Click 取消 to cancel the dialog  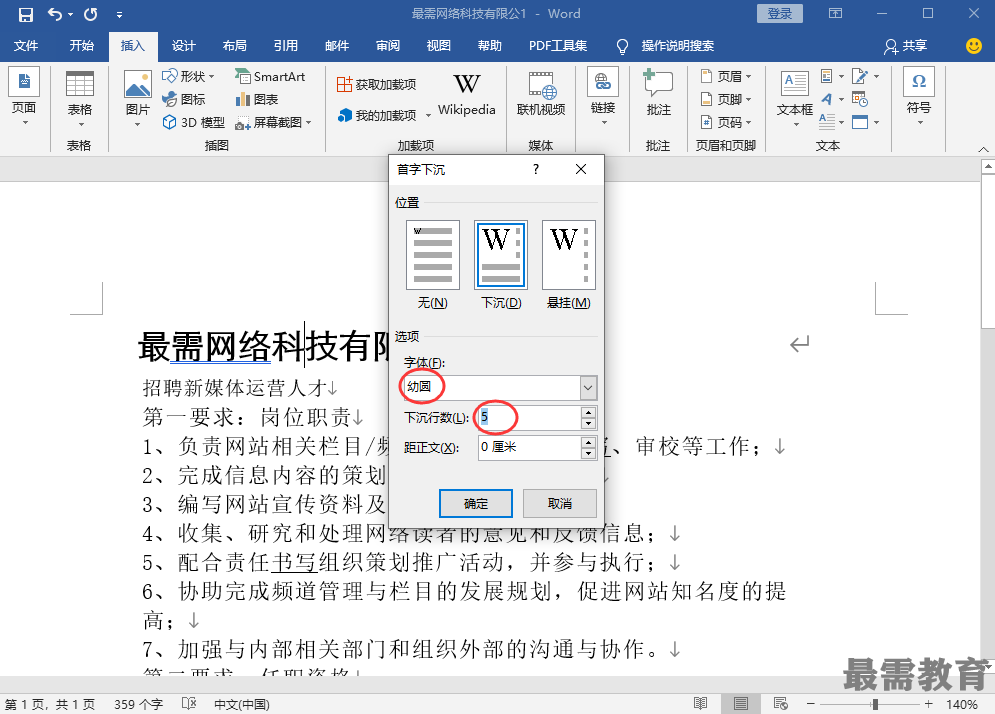[x=560, y=503]
